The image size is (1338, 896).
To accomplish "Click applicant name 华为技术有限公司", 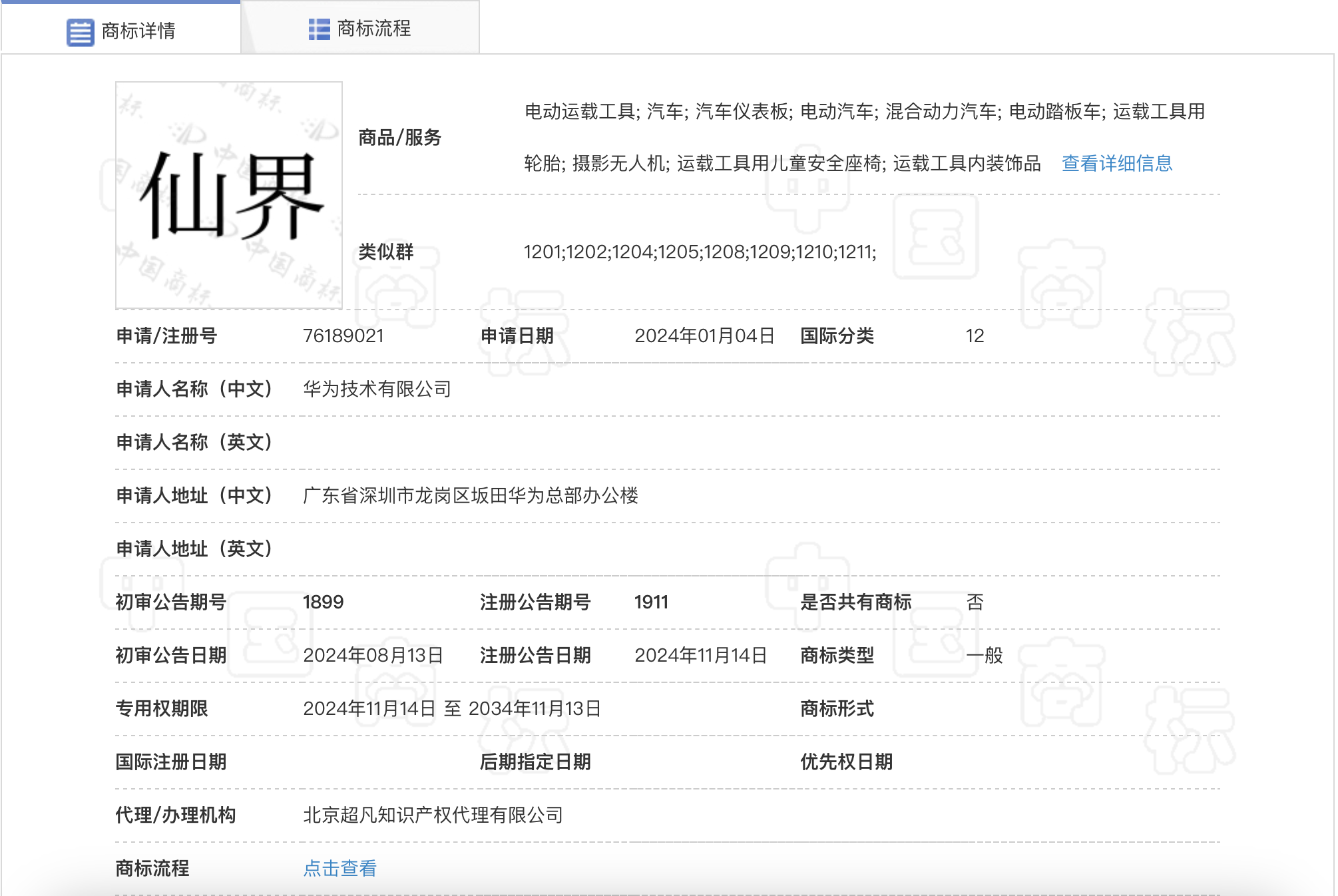I will [377, 389].
